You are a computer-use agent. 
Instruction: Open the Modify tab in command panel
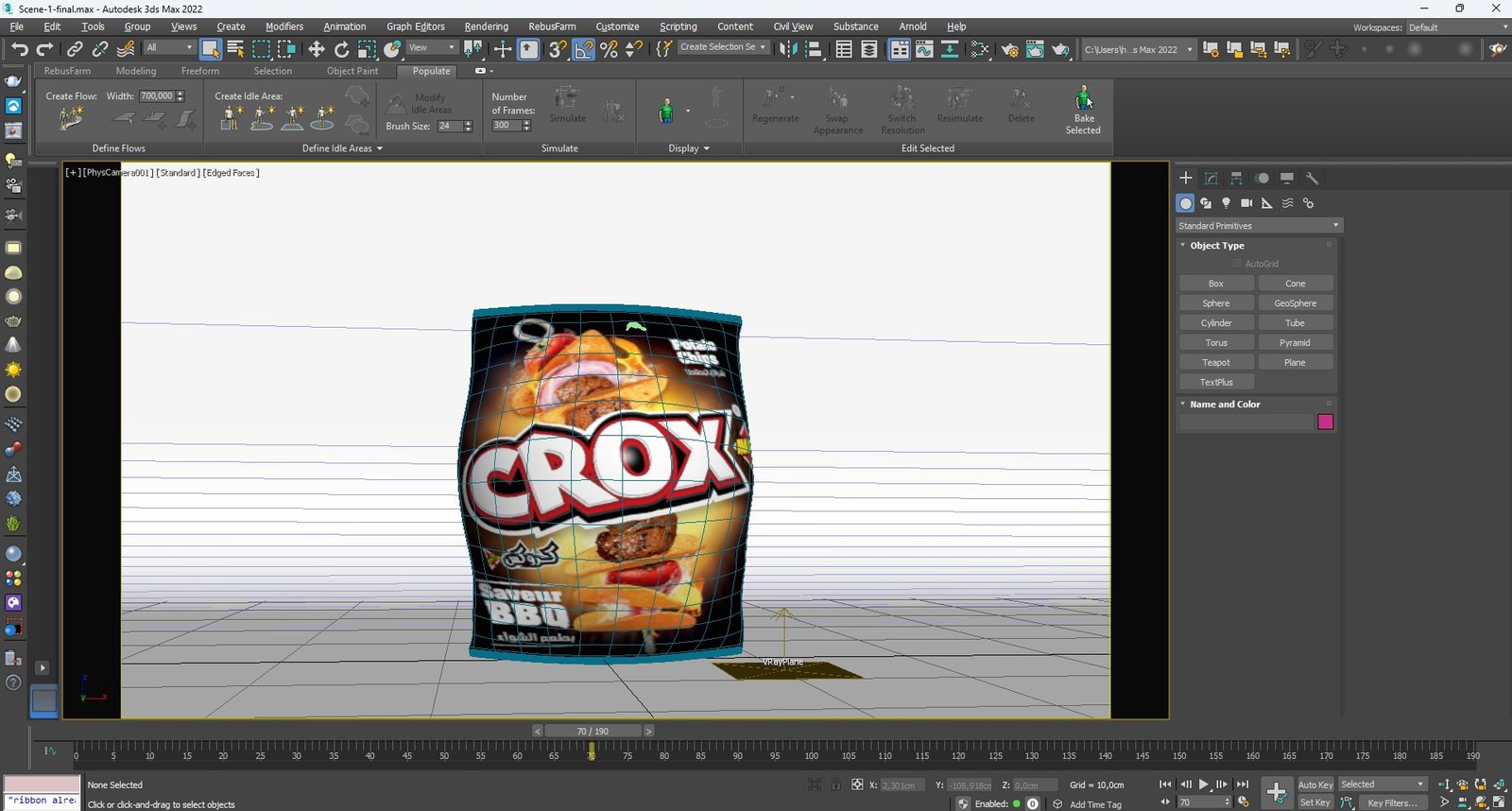1211,178
